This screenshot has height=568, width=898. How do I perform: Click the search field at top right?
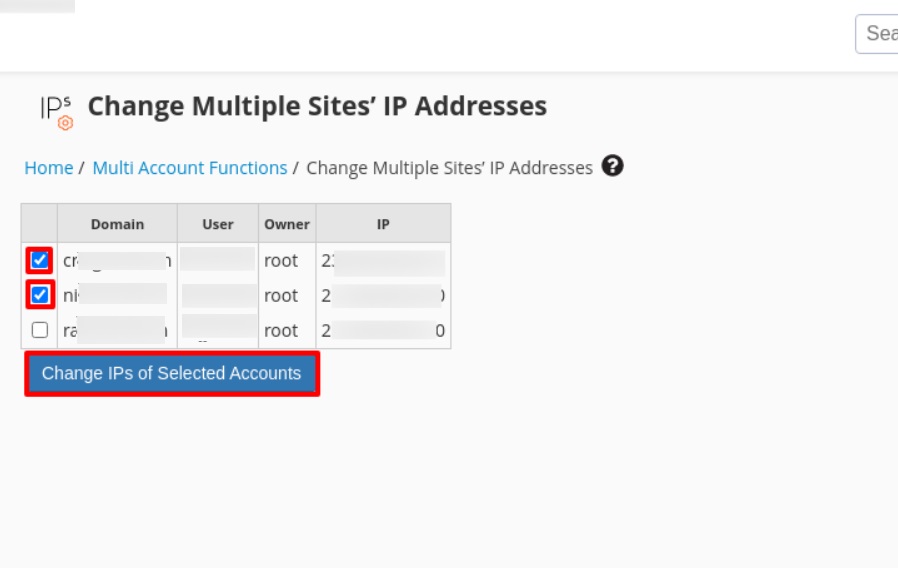[876, 34]
